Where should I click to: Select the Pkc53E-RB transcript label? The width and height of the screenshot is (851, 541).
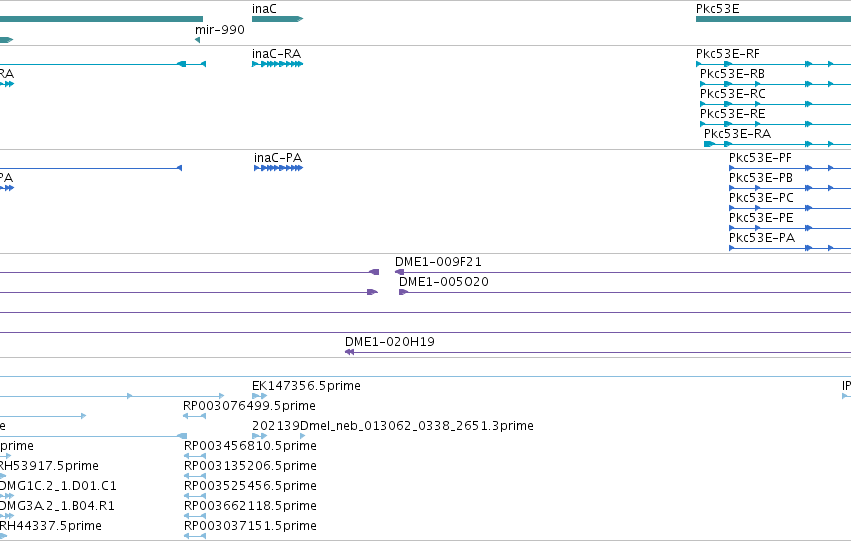732,74
